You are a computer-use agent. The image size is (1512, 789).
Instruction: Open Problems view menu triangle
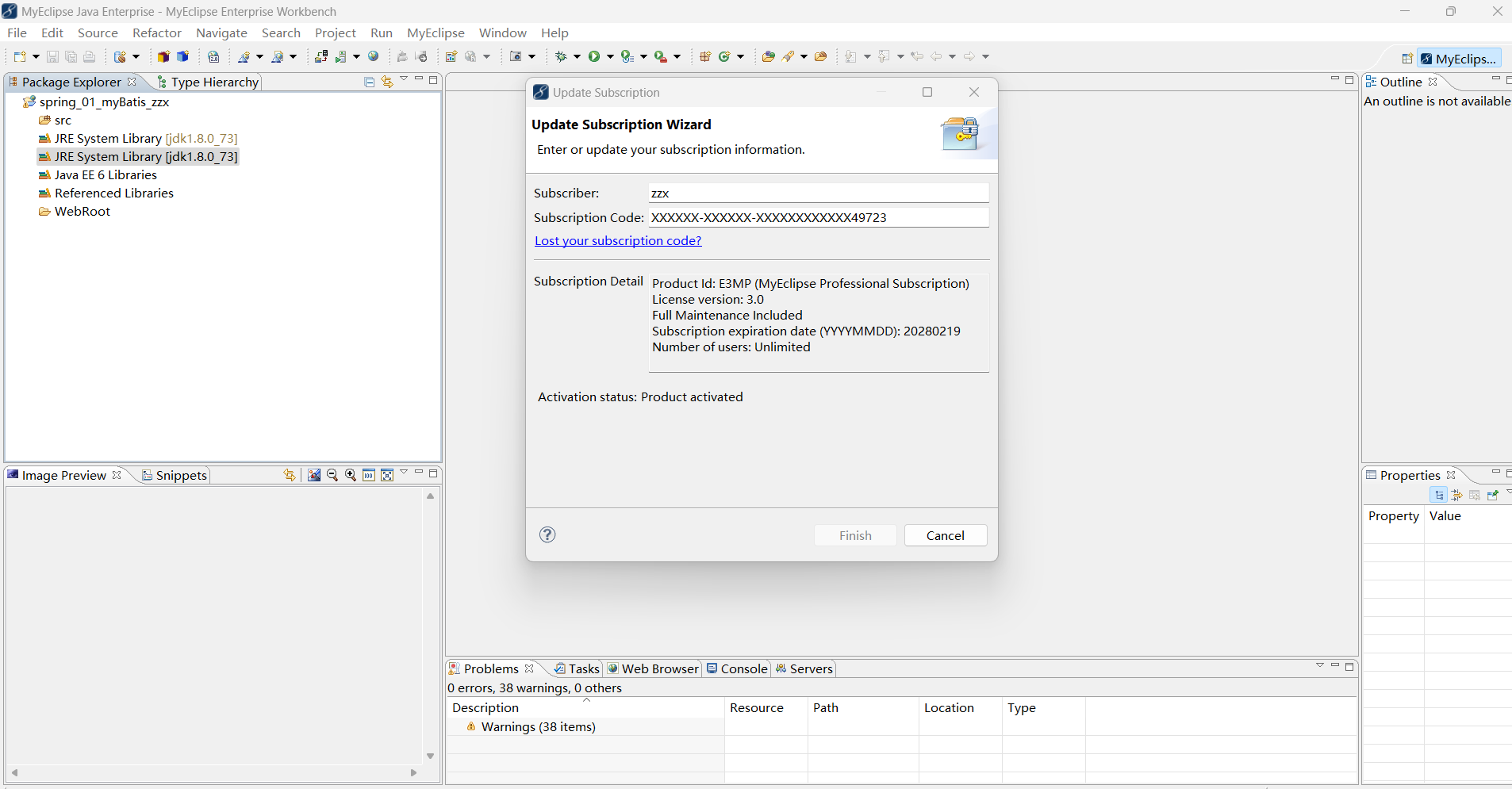coord(1320,665)
